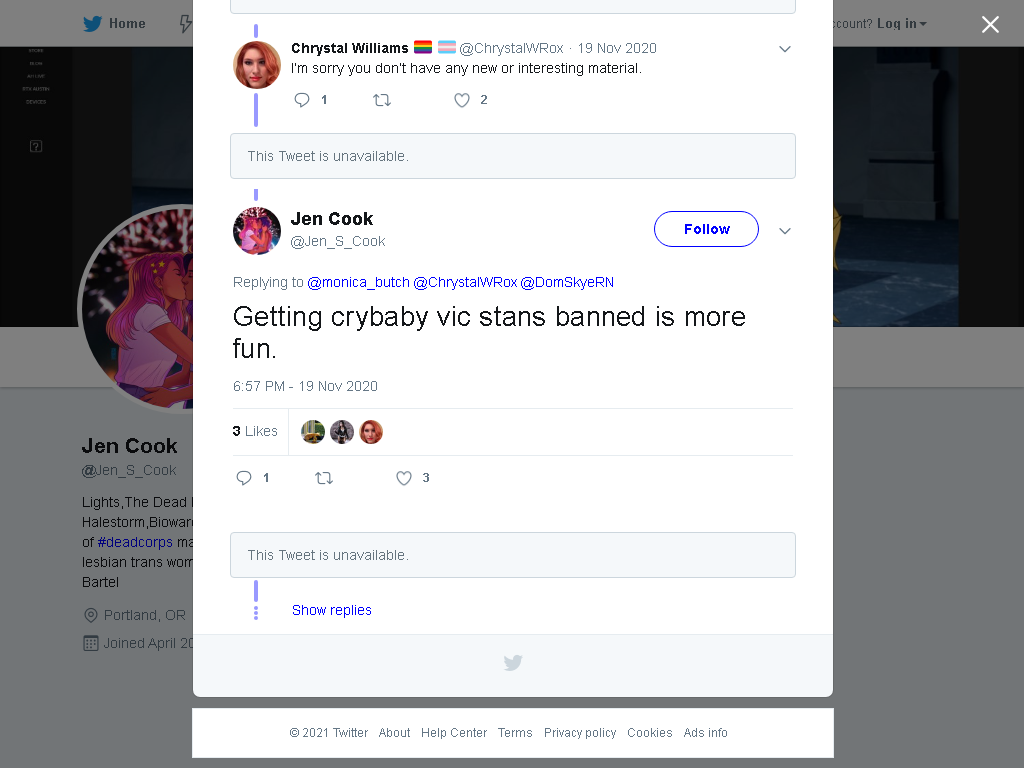1024x768 pixels.
Task: Open the #deadcorps hashtag link
Action: pos(135,542)
